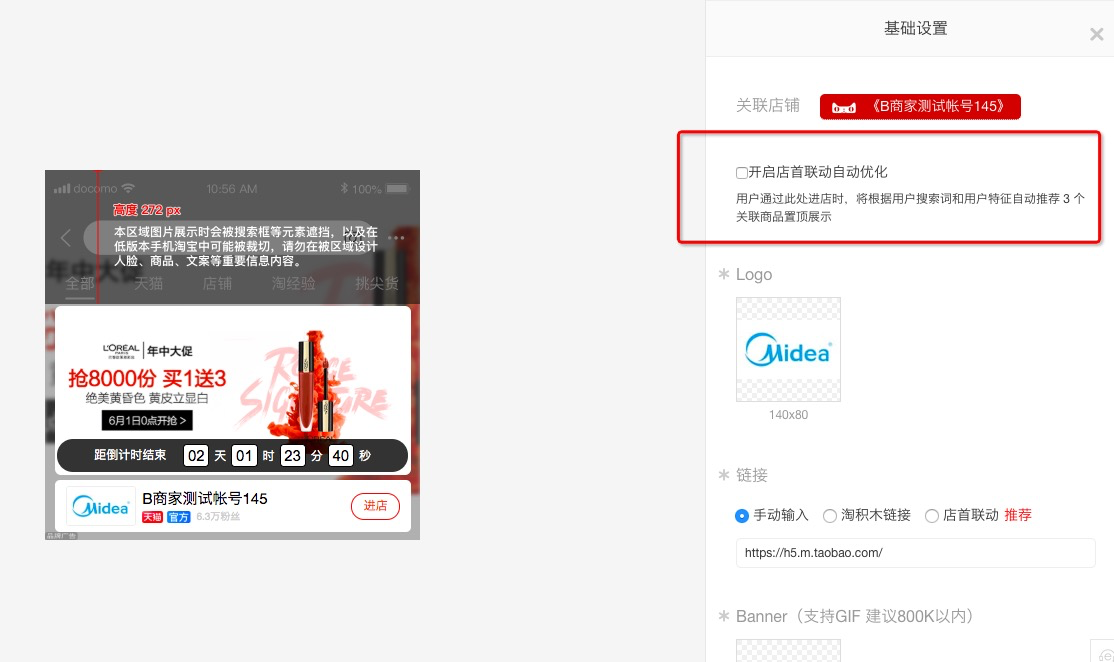Click the red 推荐 tag beside 店首联动
This screenshot has height=662, width=1114.
click(x=1017, y=515)
